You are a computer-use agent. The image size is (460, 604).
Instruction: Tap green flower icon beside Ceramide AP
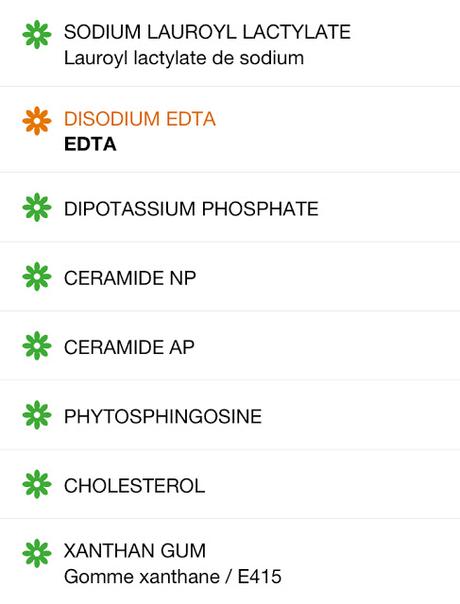(x=37, y=346)
